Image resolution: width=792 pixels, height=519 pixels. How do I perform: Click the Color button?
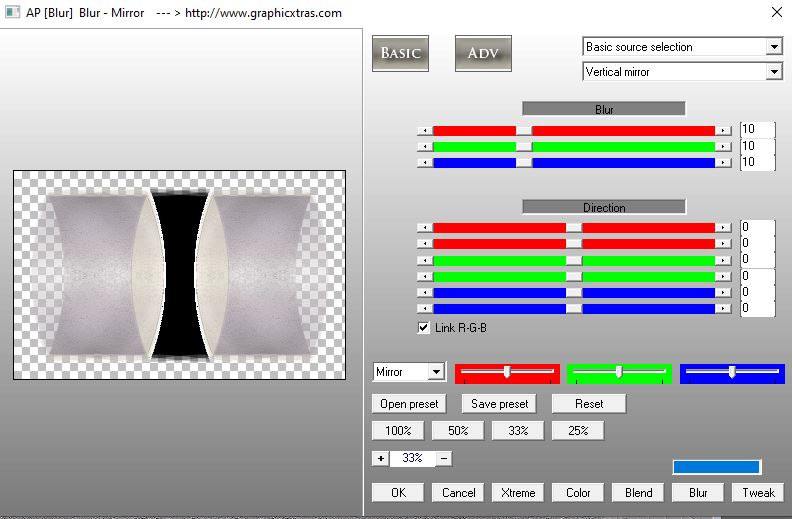[x=578, y=493]
